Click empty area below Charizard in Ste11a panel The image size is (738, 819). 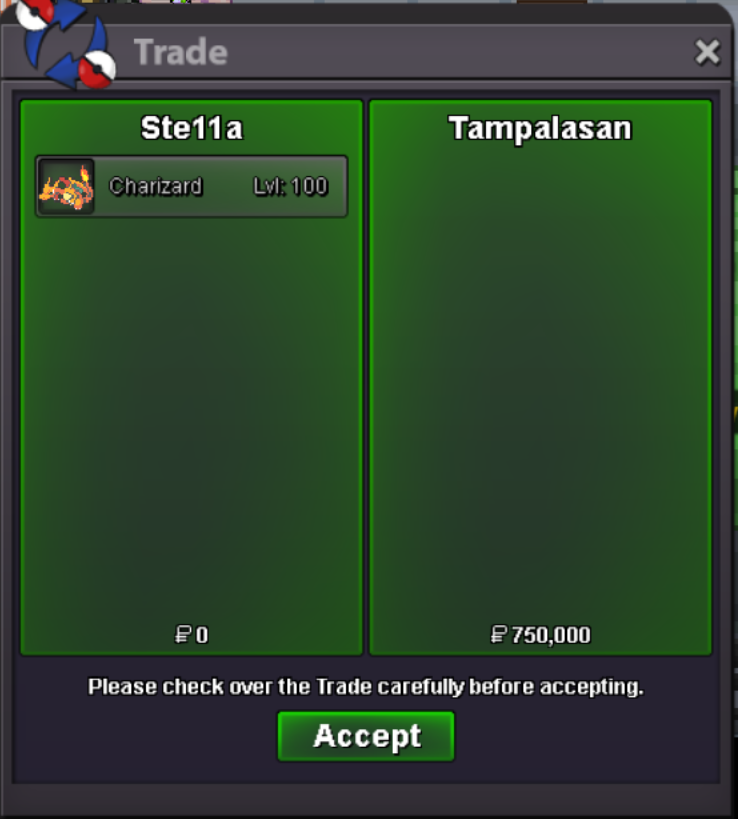click(x=191, y=418)
